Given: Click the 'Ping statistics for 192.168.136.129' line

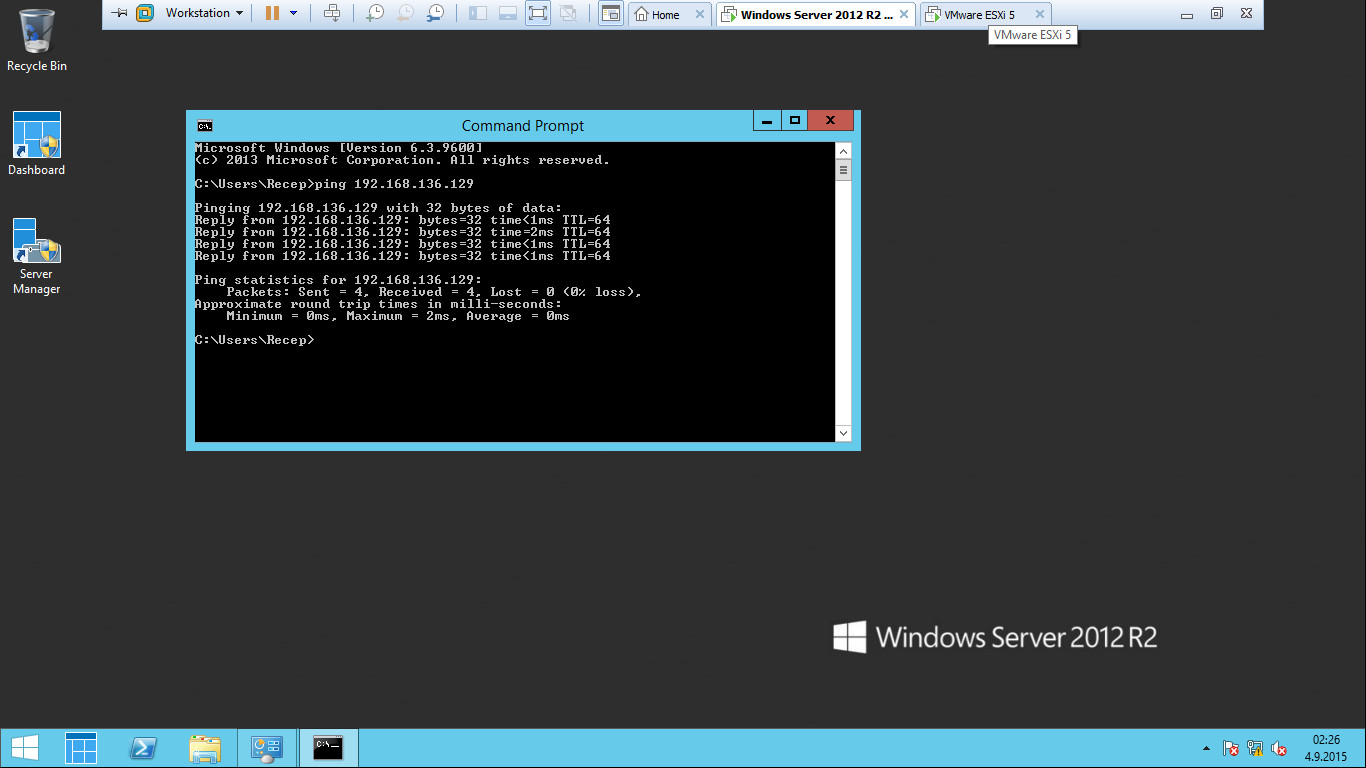Looking at the screenshot, I should click(x=338, y=280).
